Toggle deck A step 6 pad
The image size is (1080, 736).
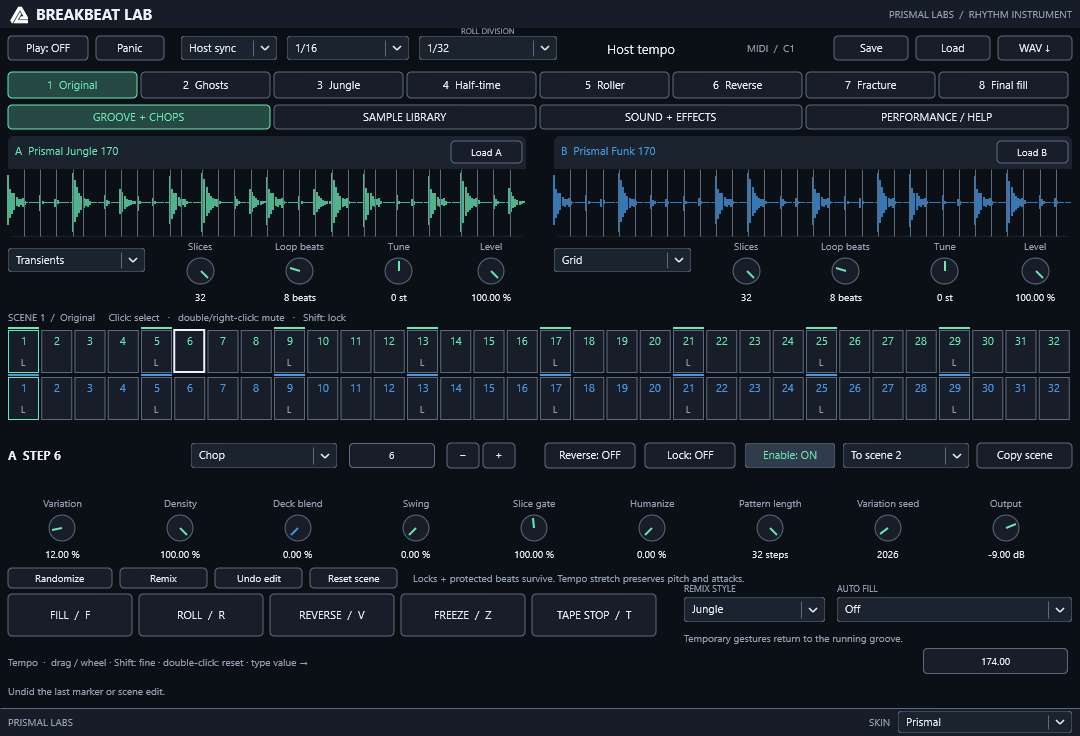click(x=189, y=351)
